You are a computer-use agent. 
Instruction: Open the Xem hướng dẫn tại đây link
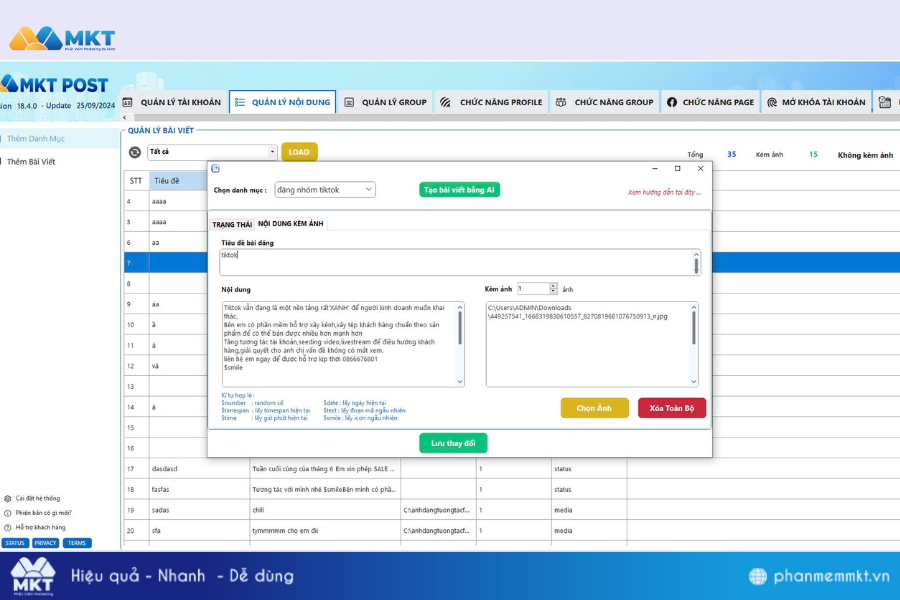pyautogui.click(x=664, y=192)
